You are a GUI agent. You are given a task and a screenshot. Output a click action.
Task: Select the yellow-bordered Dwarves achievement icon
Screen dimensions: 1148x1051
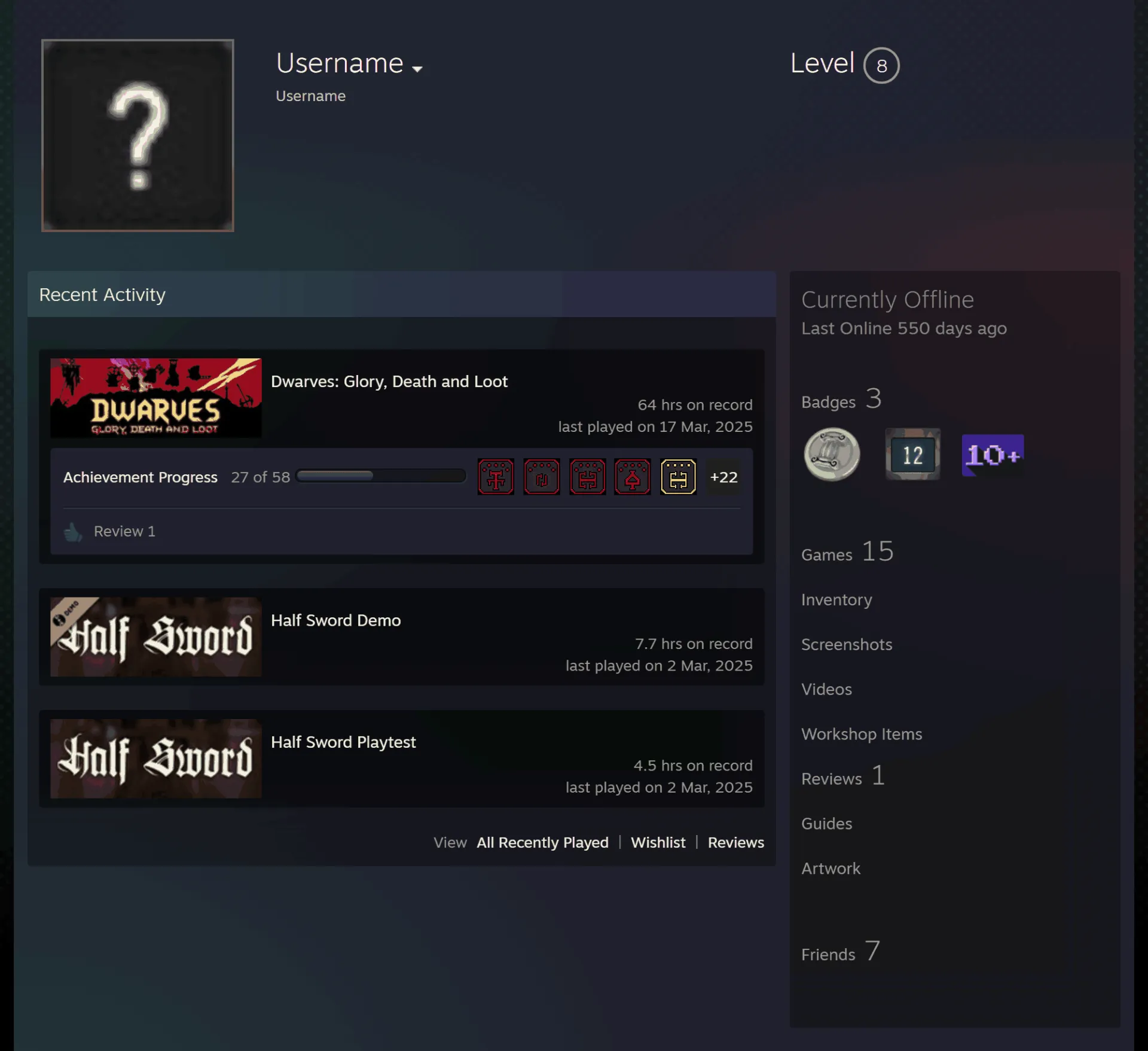coord(678,477)
